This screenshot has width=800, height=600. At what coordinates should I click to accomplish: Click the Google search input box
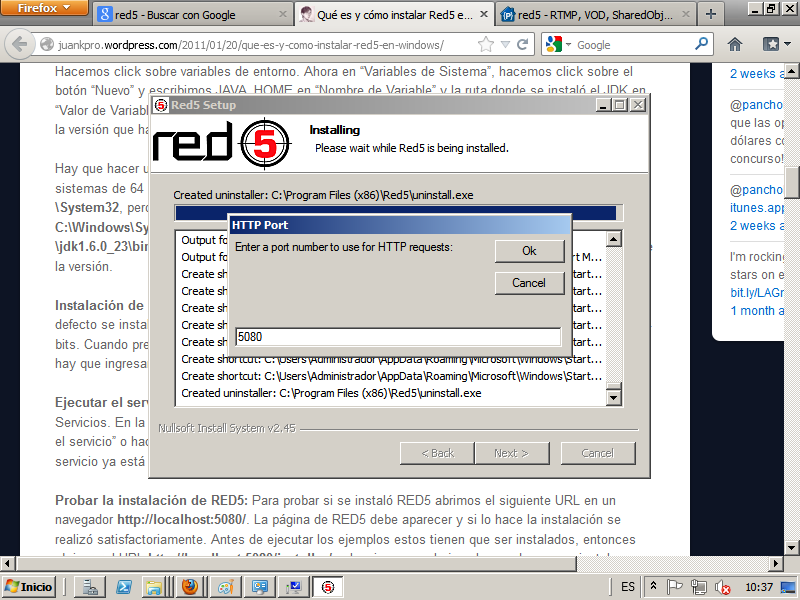[633, 45]
